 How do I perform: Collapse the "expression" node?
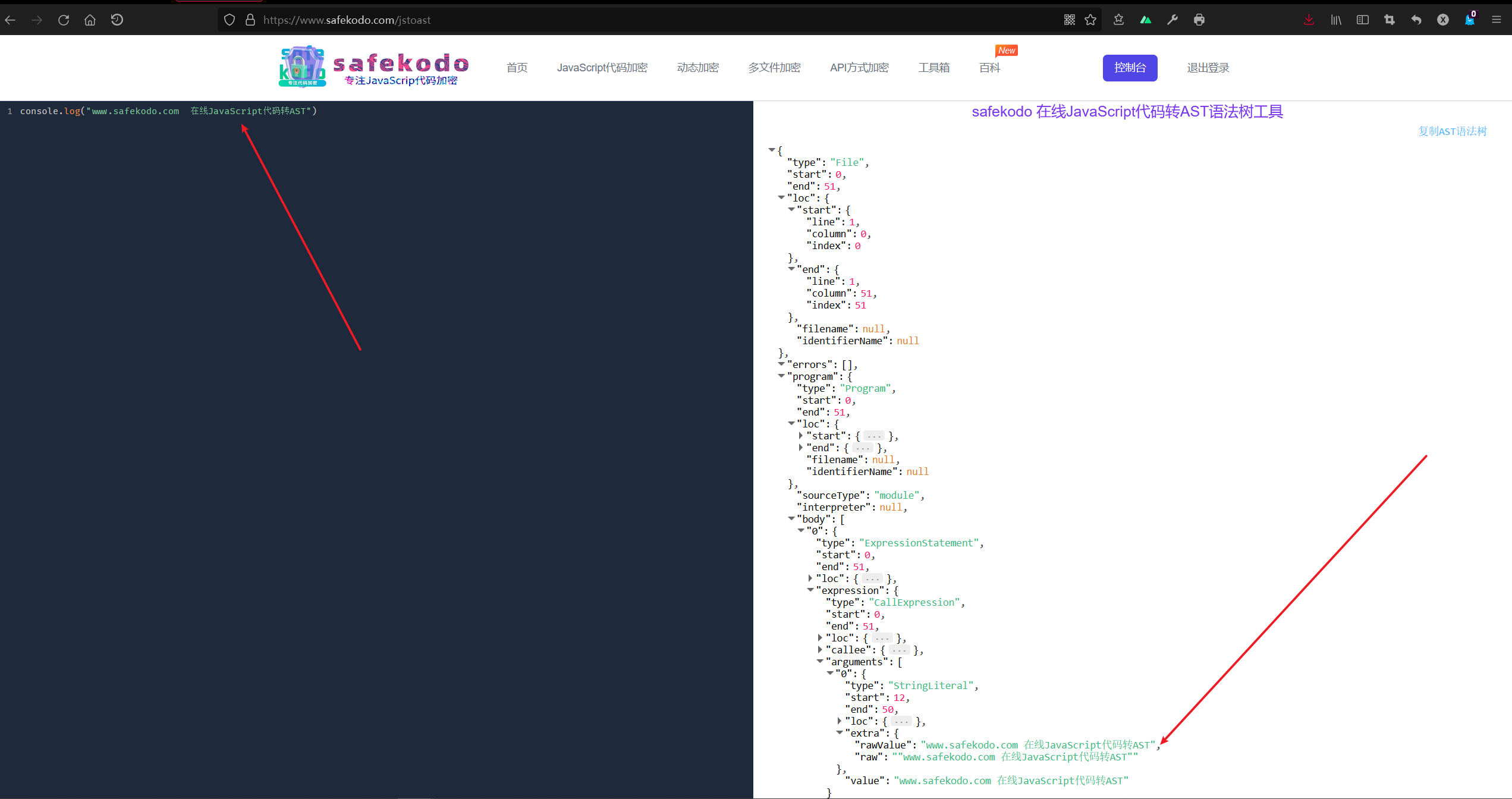(x=810, y=590)
